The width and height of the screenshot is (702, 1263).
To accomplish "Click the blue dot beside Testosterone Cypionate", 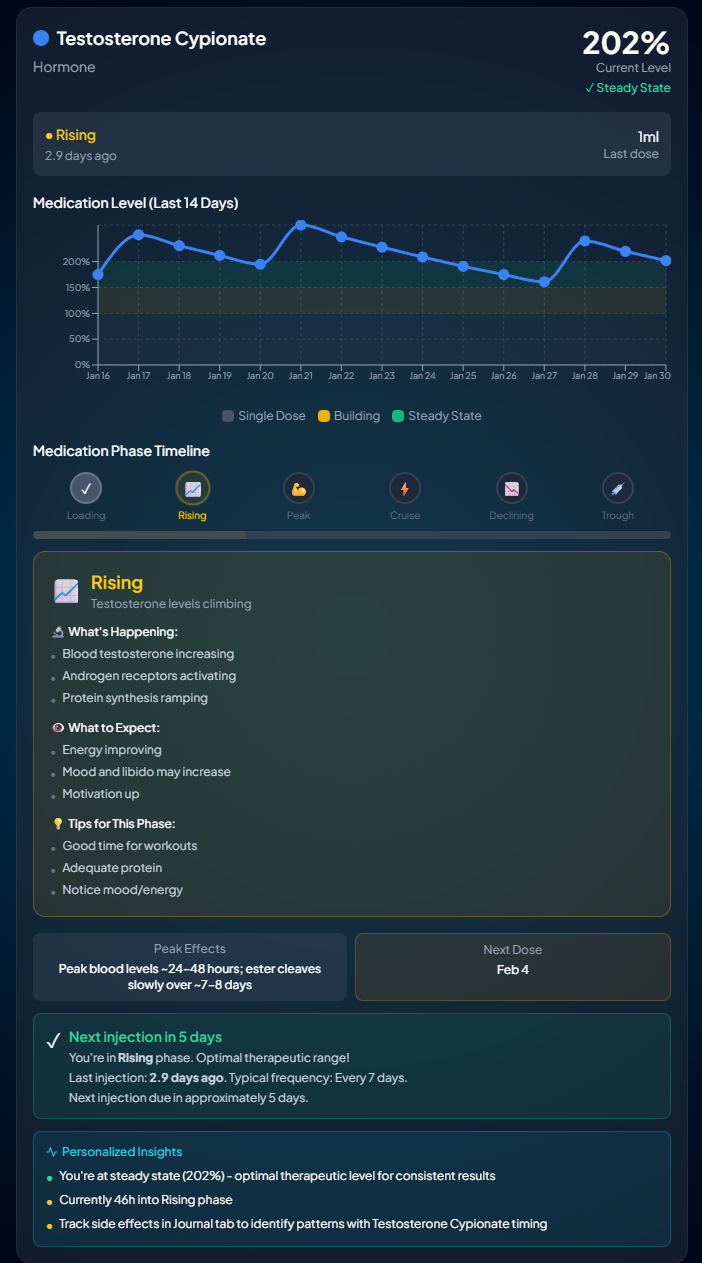I will (41, 38).
